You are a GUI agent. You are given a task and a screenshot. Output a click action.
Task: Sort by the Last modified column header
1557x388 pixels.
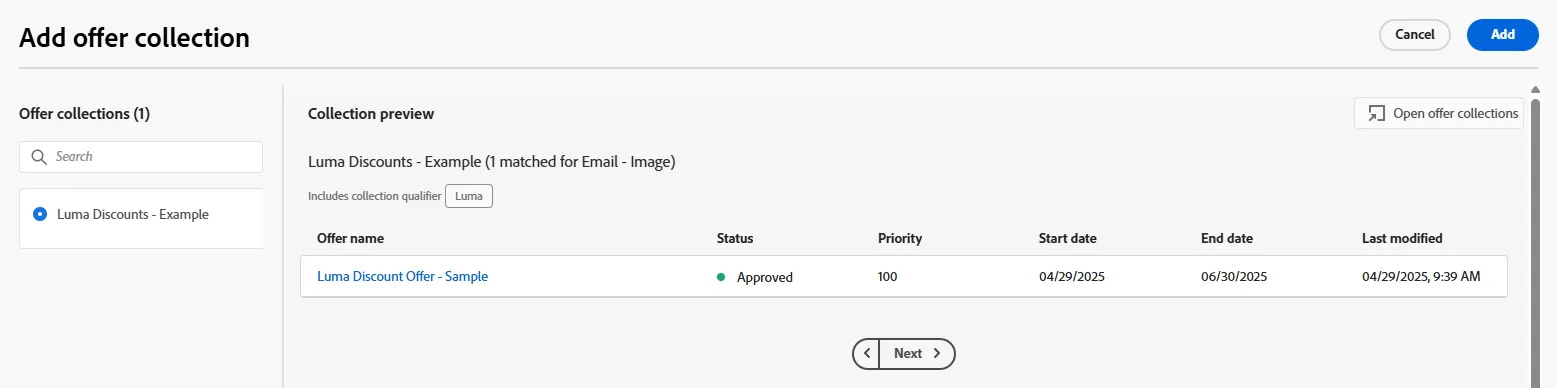pos(1402,238)
